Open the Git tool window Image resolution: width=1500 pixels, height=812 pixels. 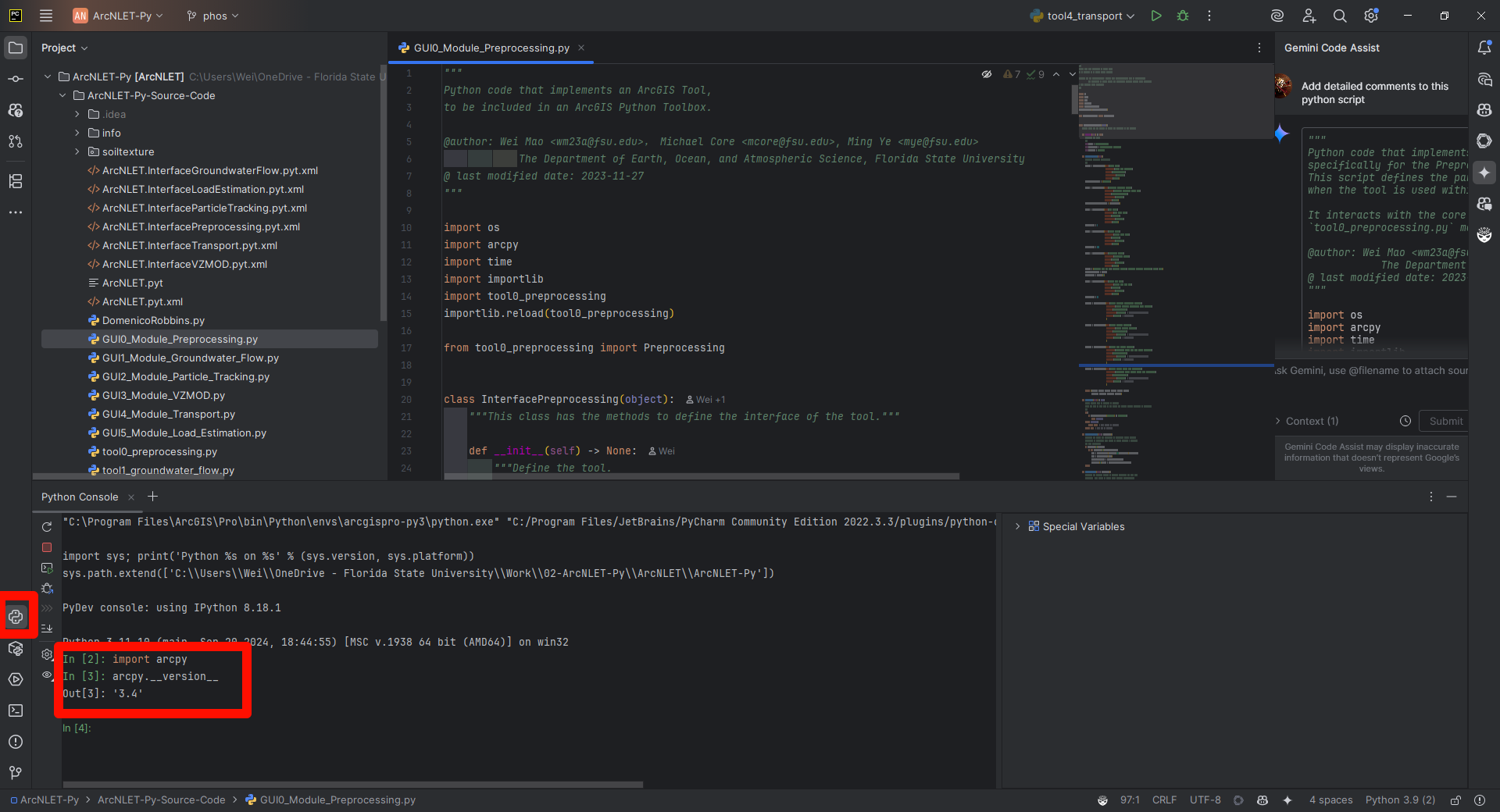16,773
